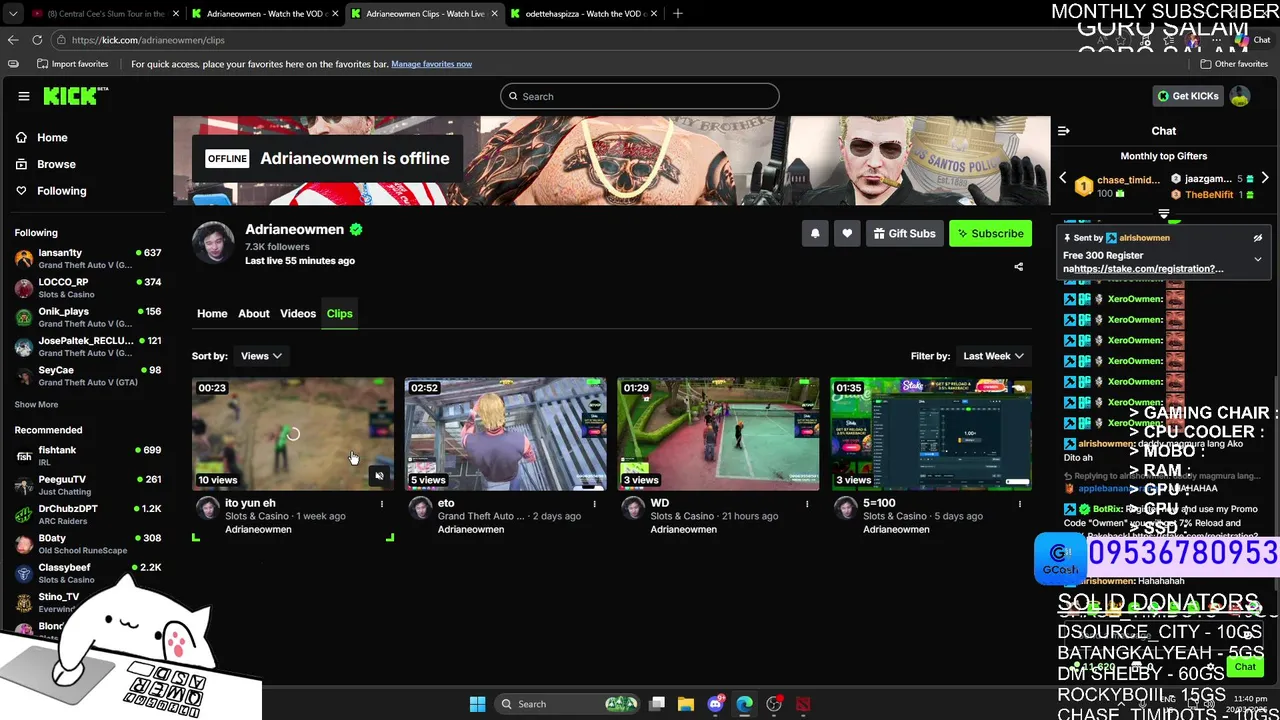1280x720 pixels.
Task: Play the ito yun eh clip thumbnail
Action: (293, 434)
